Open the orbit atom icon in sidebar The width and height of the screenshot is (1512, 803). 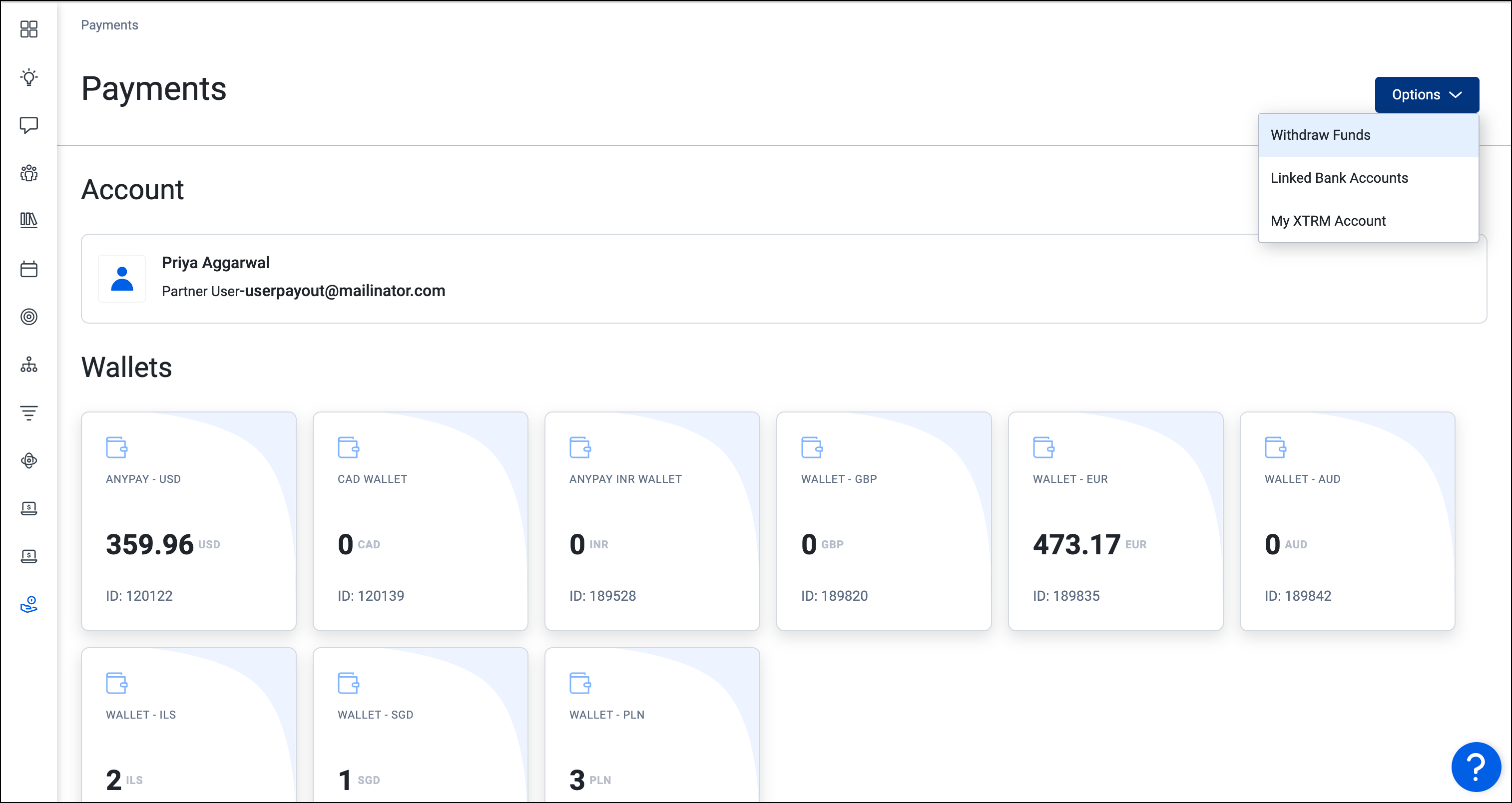point(29,460)
